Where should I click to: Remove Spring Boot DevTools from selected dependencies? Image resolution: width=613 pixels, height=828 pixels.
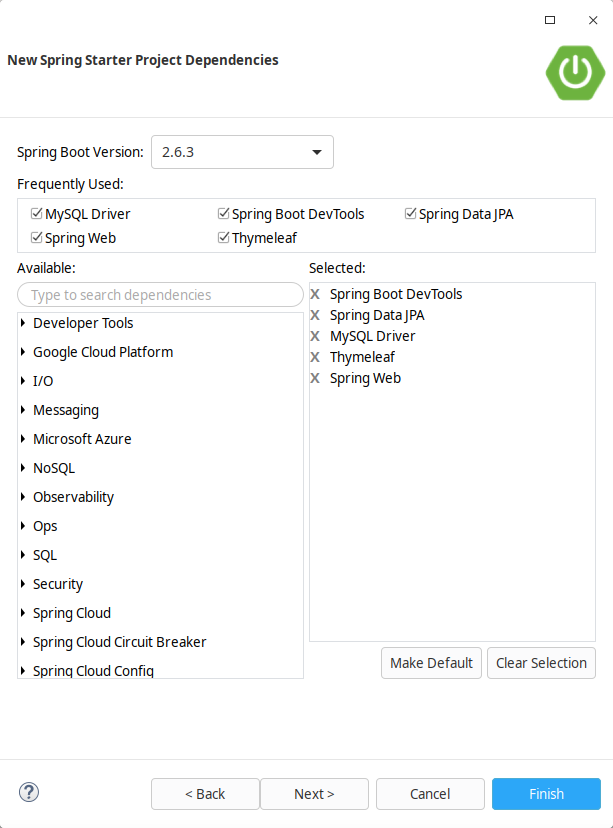(x=315, y=294)
